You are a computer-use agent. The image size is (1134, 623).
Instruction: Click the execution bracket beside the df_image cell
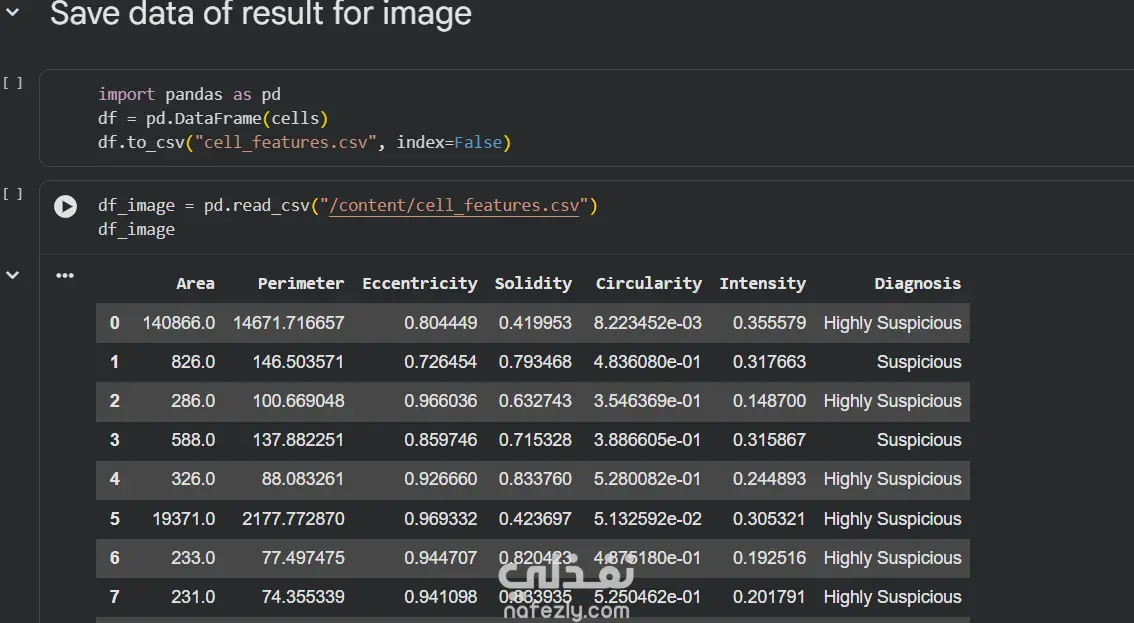tap(13, 194)
